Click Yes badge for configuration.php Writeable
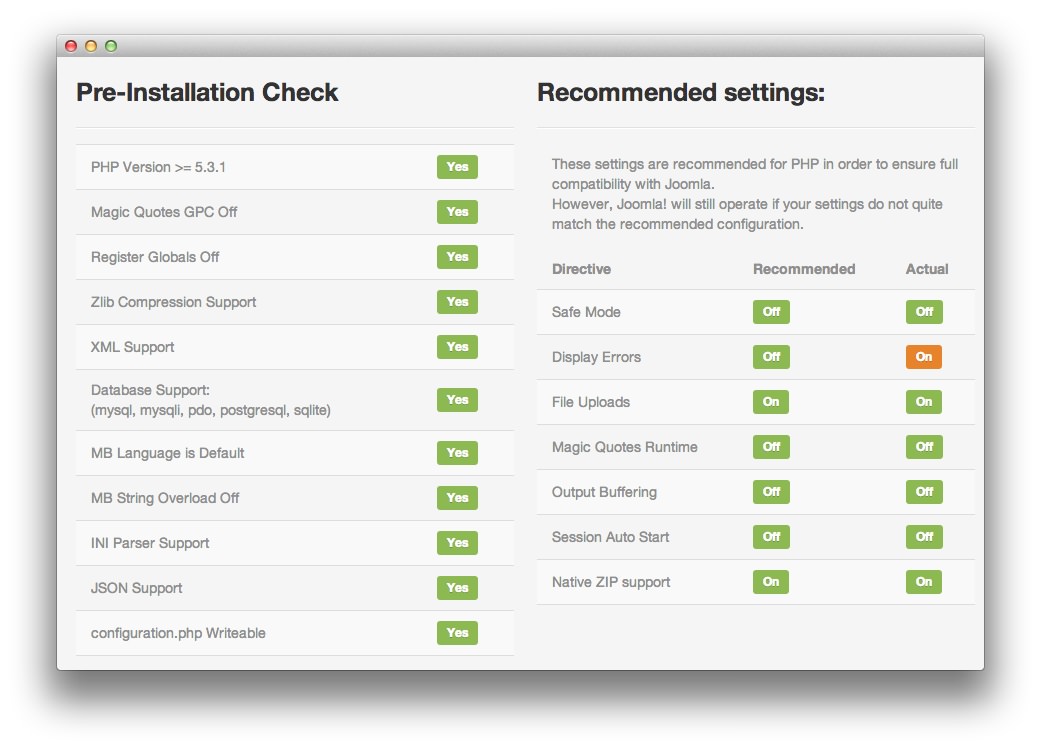Image resolution: width=1041 pixels, height=749 pixels. [x=457, y=633]
